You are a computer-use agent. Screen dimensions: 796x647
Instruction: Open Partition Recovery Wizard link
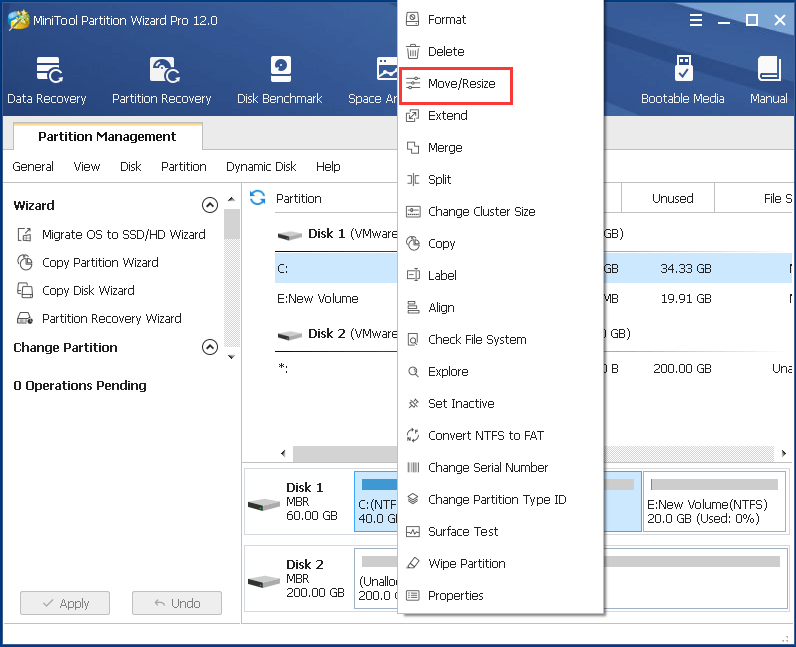tap(111, 318)
